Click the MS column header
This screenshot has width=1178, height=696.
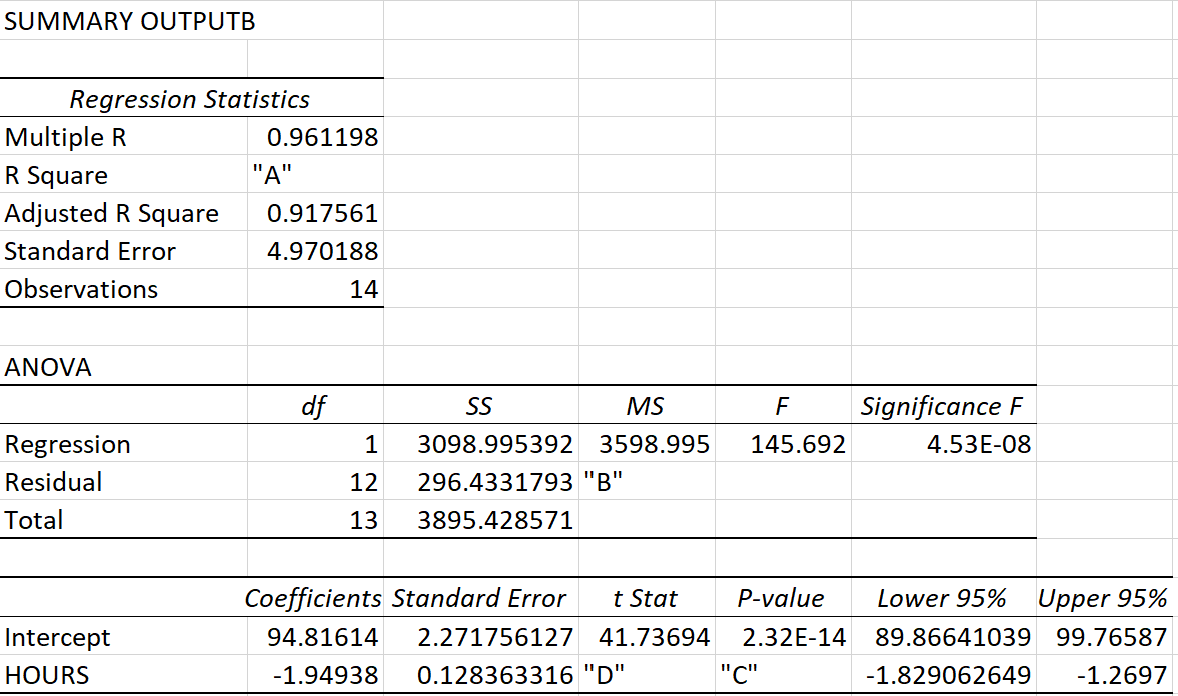(645, 407)
